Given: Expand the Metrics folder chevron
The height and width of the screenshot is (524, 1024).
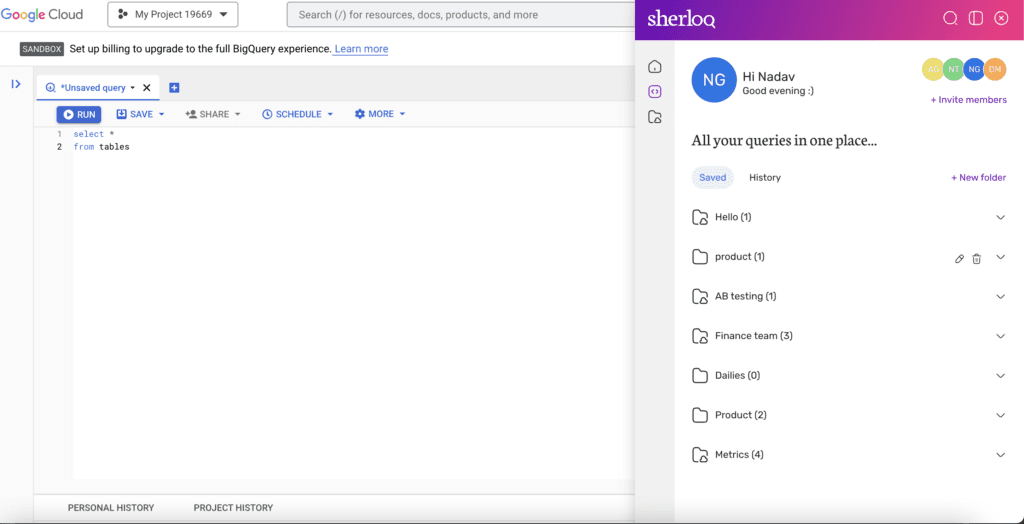Looking at the screenshot, I should (x=1000, y=455).
